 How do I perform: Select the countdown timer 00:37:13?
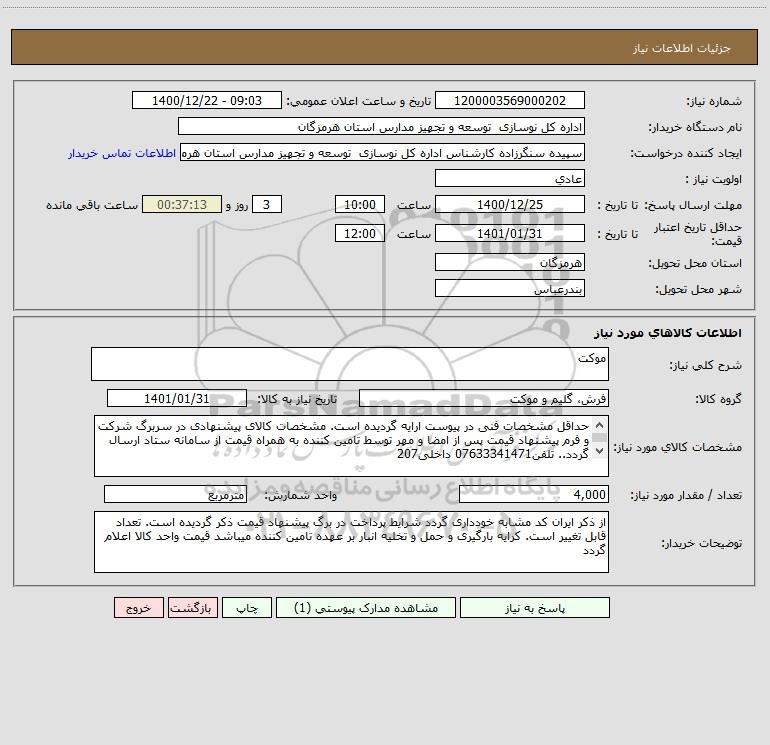click(182, 205)
